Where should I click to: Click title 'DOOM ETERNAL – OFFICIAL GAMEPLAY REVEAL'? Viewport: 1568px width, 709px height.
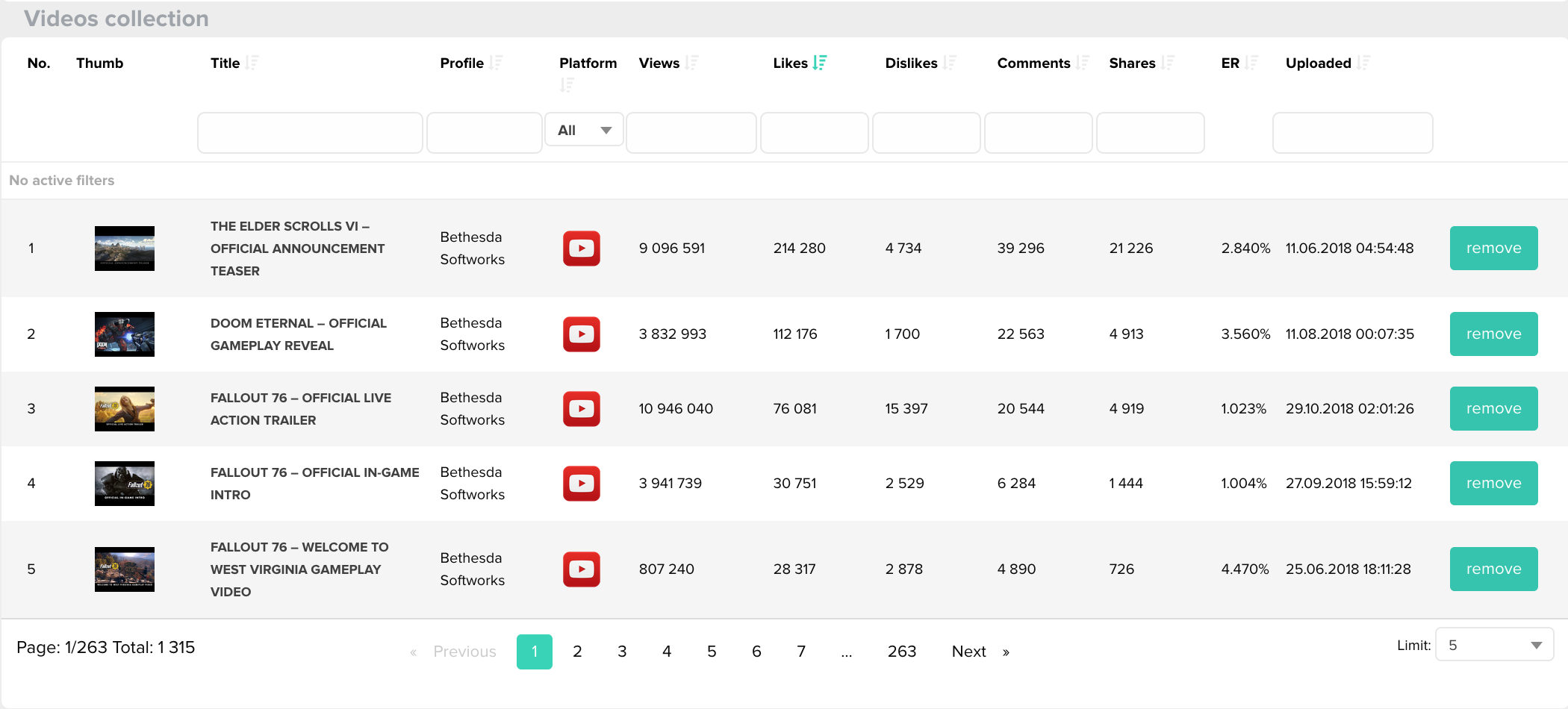pos(299,334)
